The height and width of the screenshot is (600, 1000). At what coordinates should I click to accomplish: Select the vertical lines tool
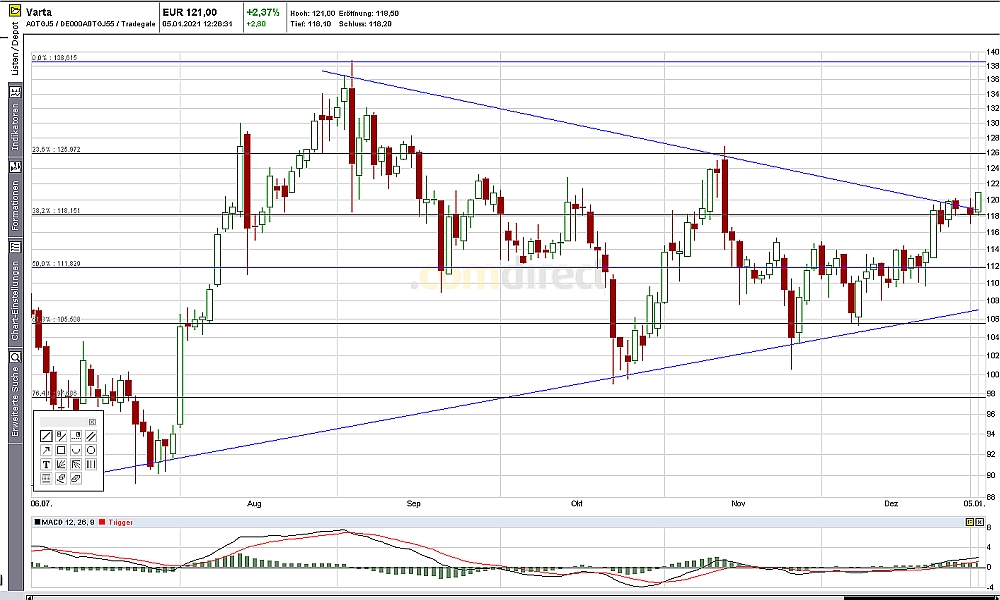pos(91,465)
